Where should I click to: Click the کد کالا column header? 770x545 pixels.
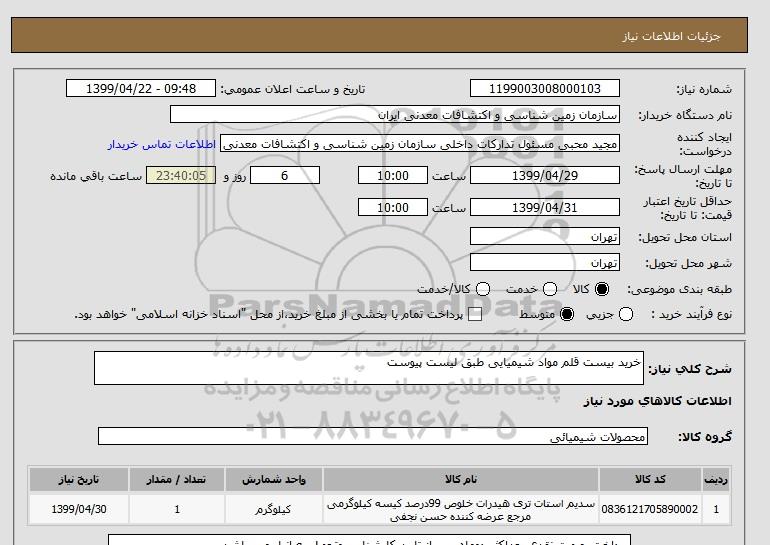[x=650, y=479]
